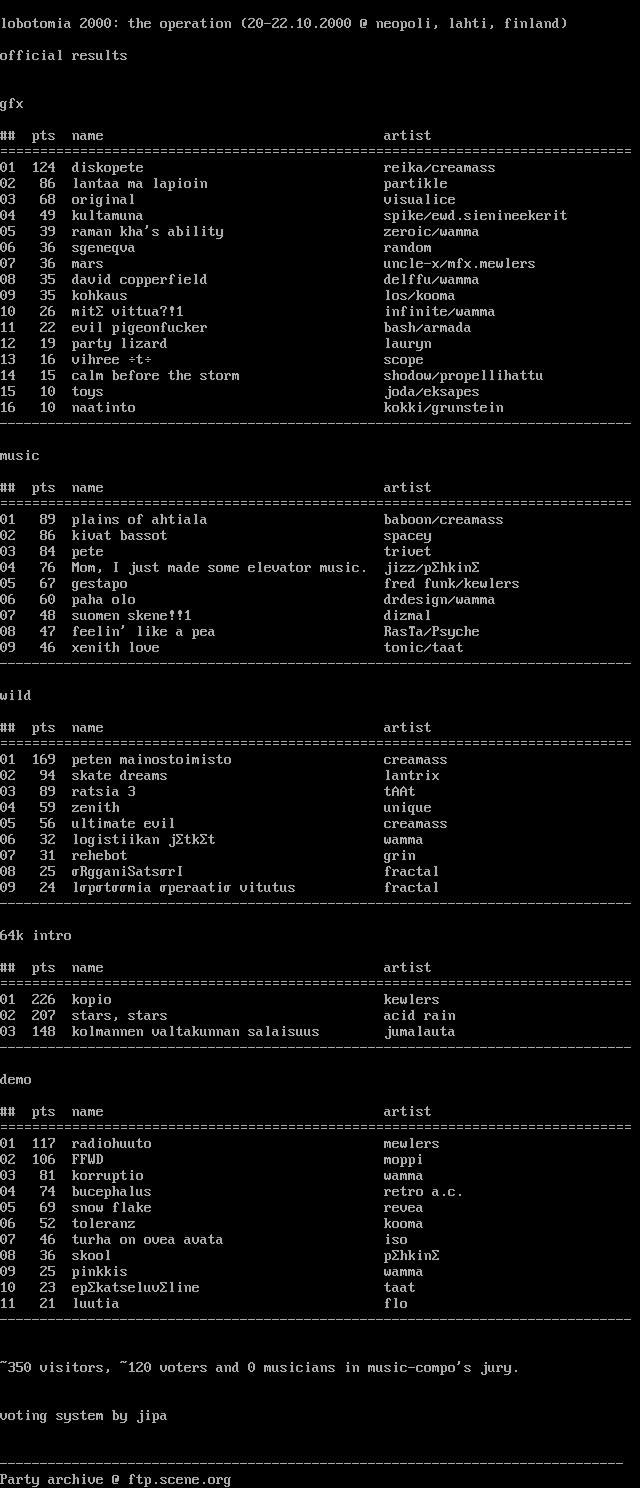
Task: Select the 'evil pigeonfucker' entry row
Action: [139, 328]
